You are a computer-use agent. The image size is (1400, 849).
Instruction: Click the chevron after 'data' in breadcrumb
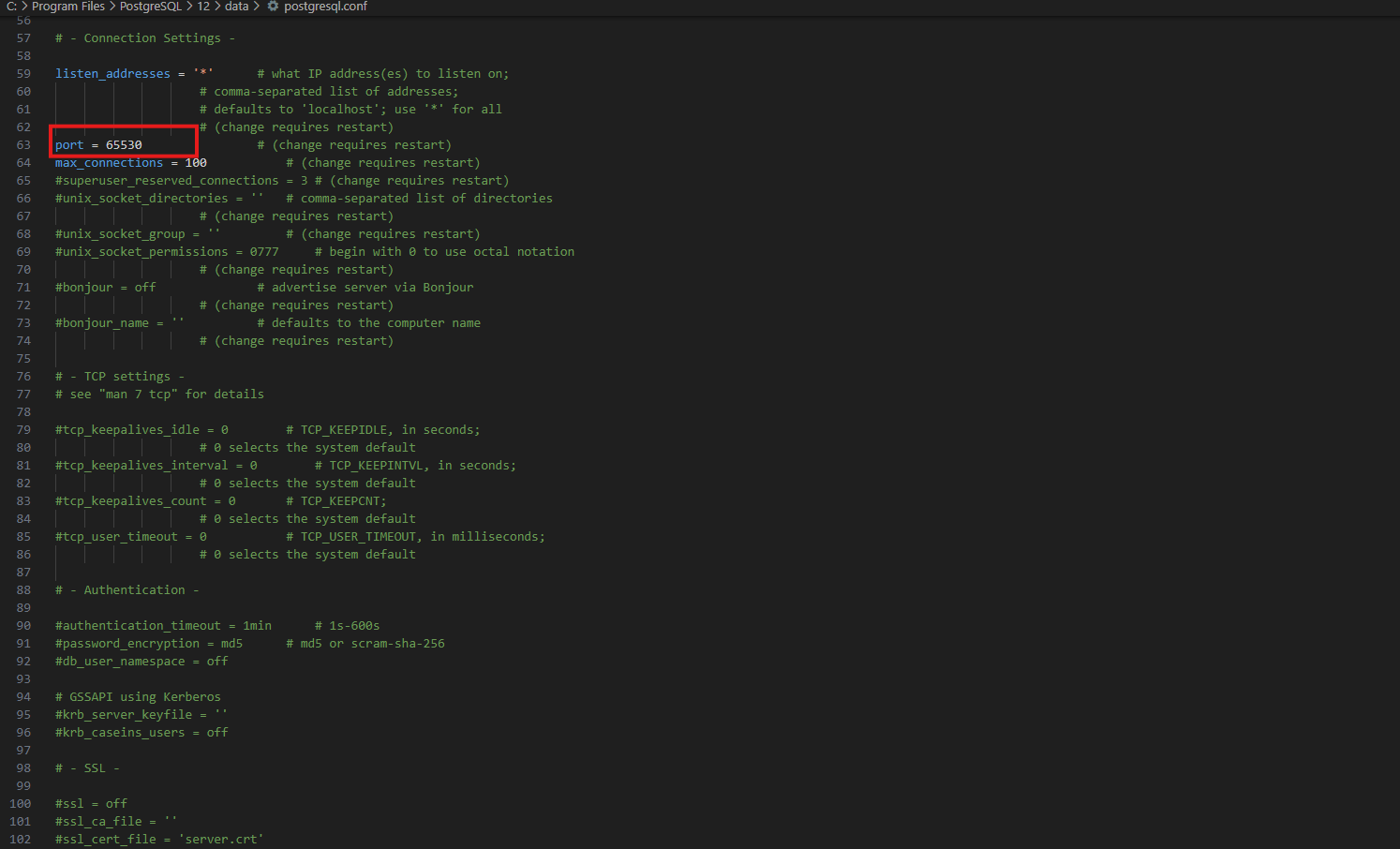[257, 7]
